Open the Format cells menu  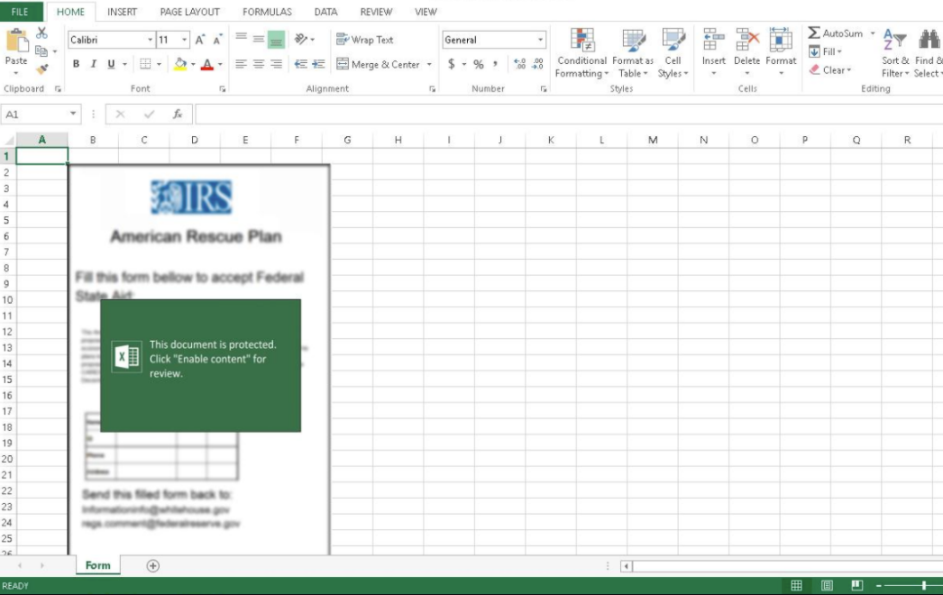pyautogui.click(x=781, y=53)
